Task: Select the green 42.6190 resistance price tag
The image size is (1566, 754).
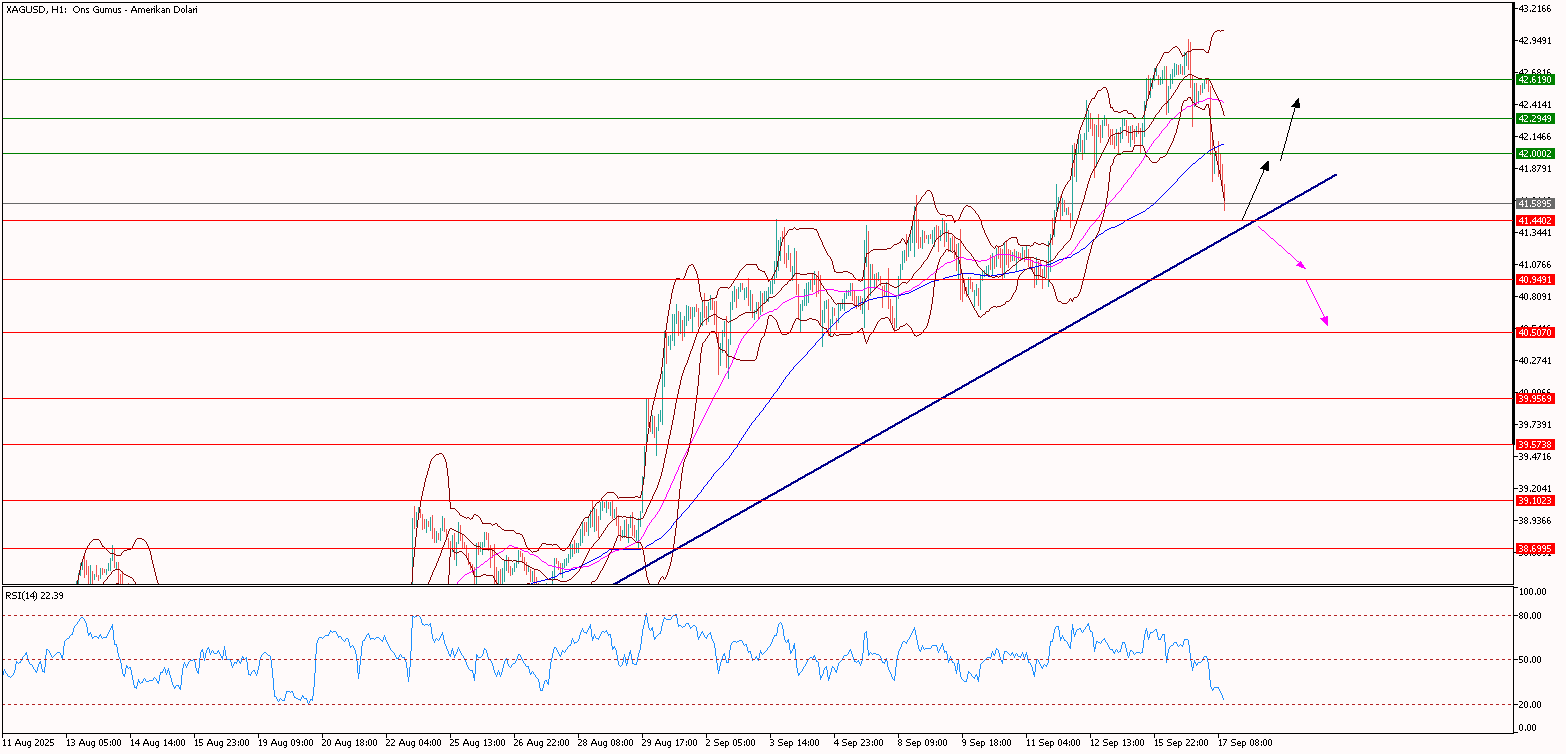Action: click(1534, 79)
